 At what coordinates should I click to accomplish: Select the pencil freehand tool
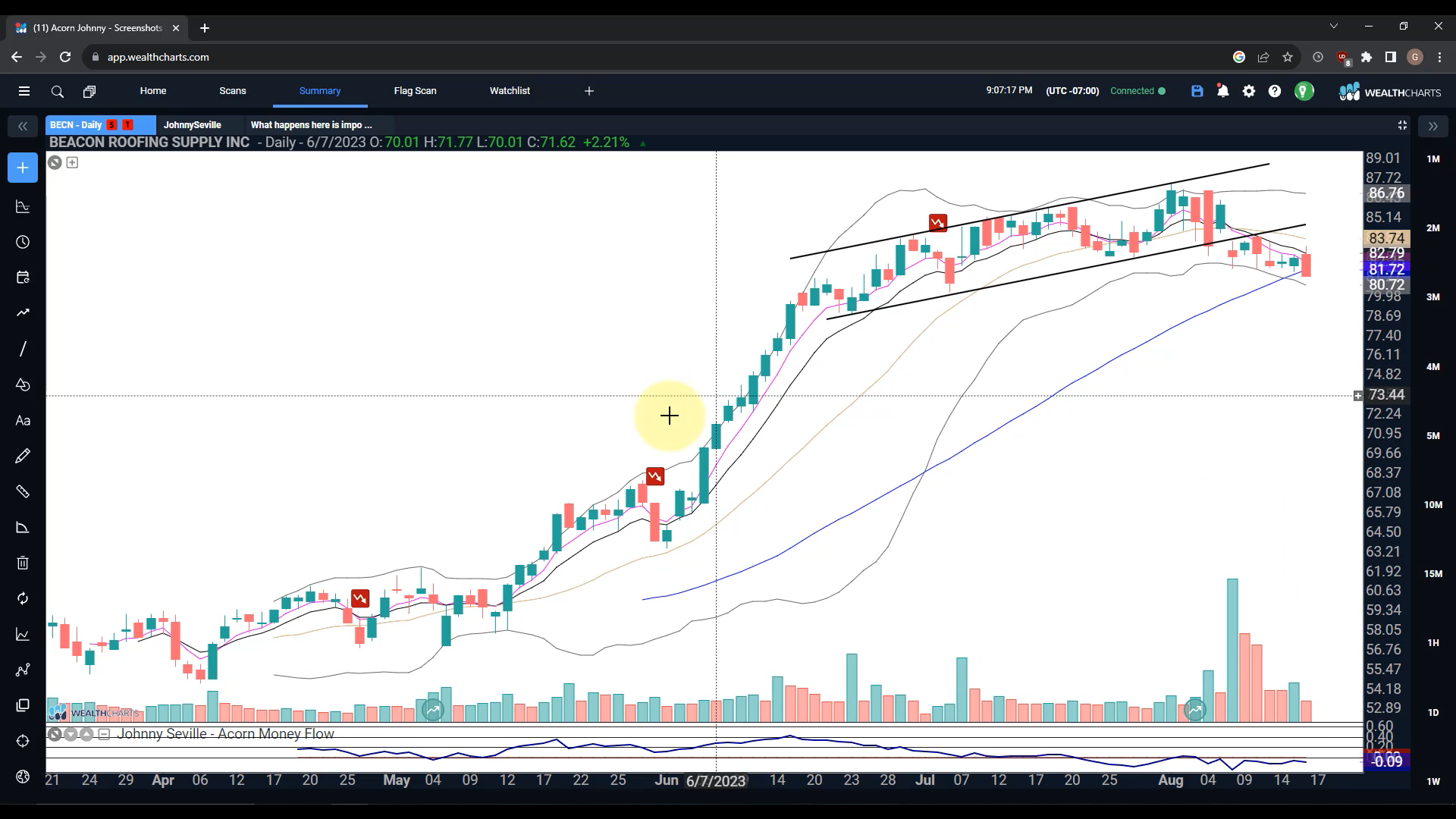[x=23, y=456]
